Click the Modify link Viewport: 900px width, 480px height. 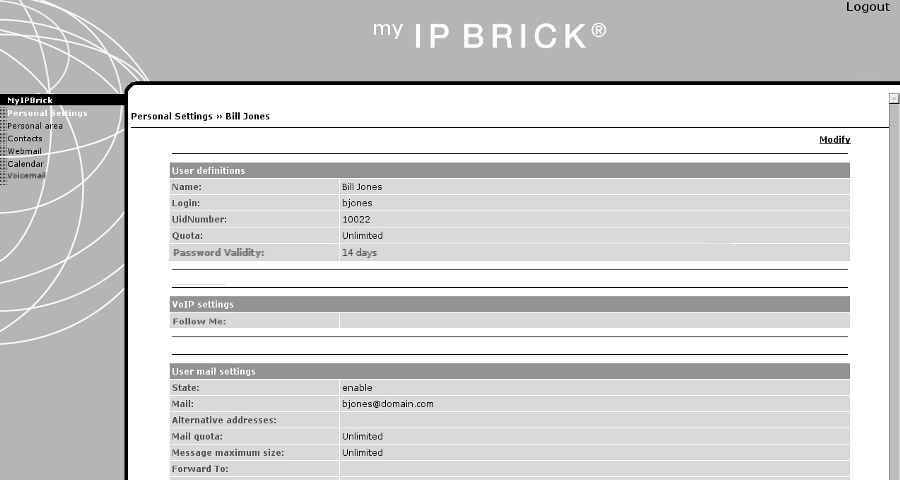point(835,140)
